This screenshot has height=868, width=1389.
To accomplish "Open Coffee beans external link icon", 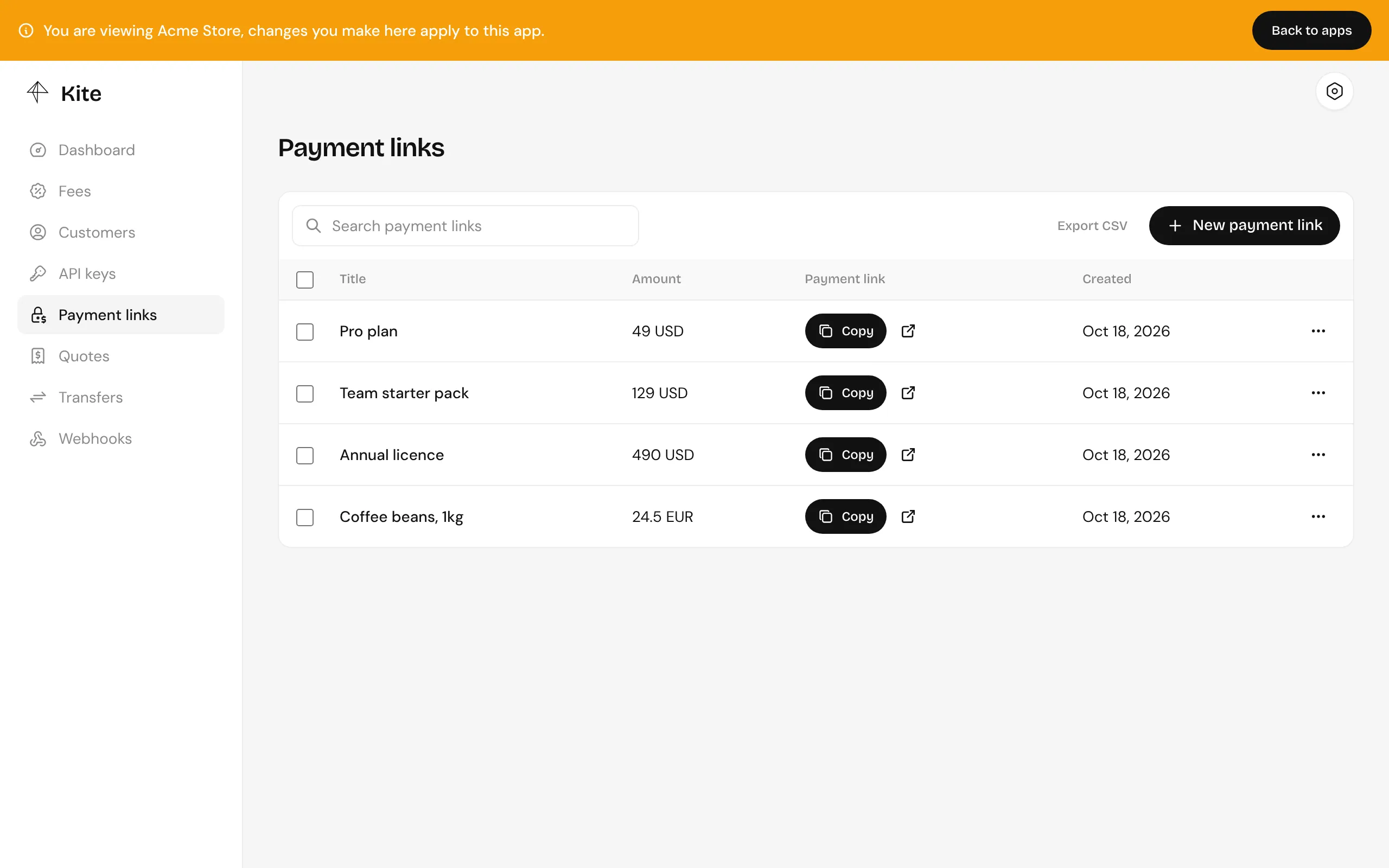I will [x=908, y=516].
